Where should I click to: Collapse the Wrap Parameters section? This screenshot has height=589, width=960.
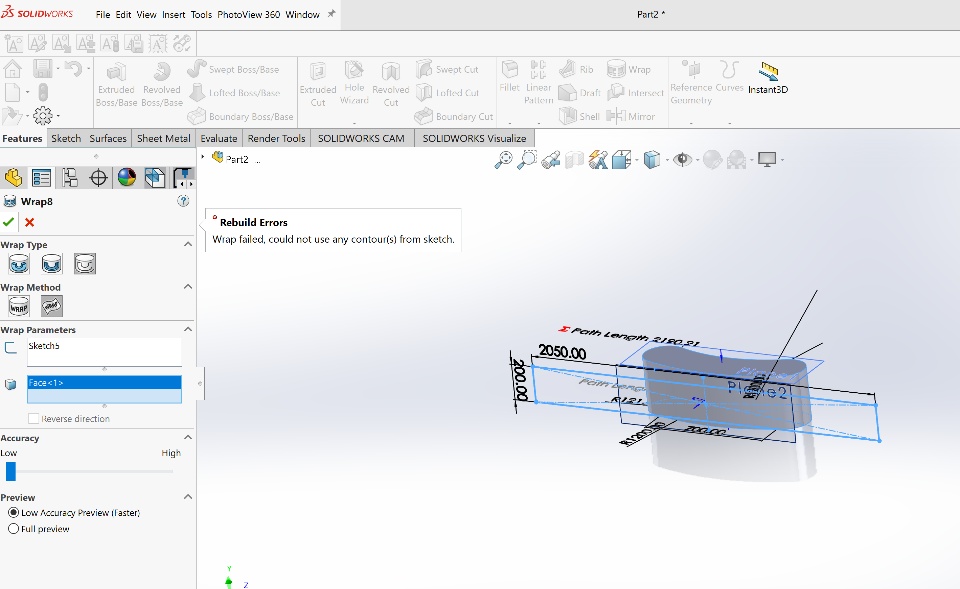(187, 329)
